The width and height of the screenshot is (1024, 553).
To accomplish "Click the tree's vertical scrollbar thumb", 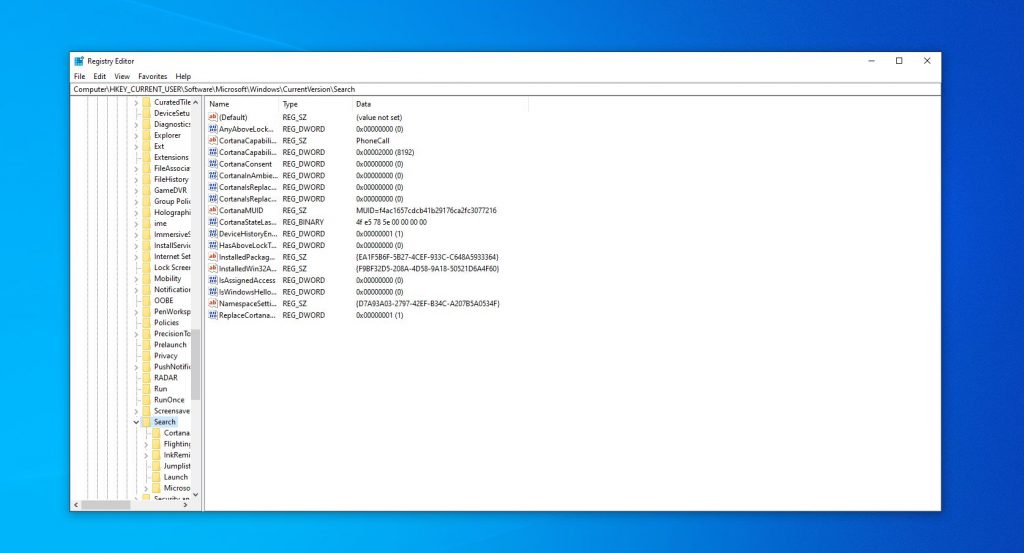I will point(195,364).
